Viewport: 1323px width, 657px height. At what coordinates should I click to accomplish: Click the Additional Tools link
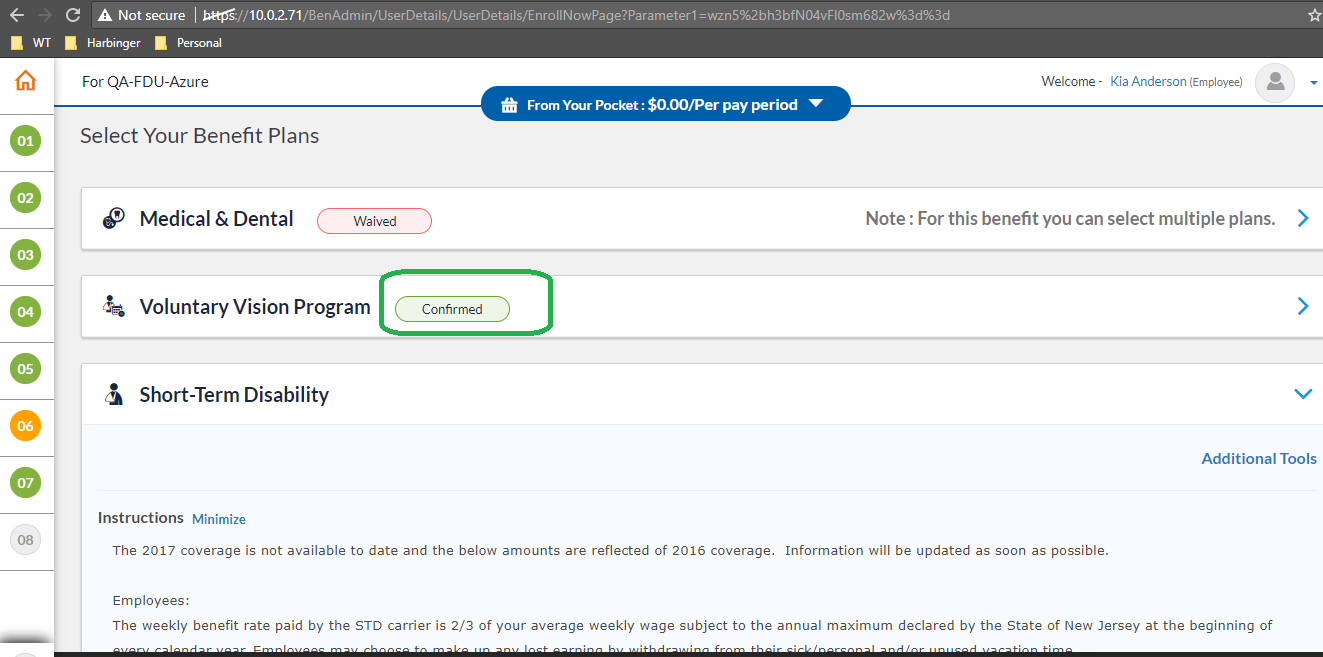pos(1258,458)
